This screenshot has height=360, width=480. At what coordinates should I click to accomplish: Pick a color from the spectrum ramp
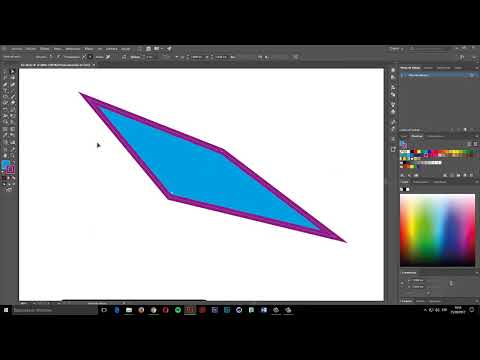437,230
